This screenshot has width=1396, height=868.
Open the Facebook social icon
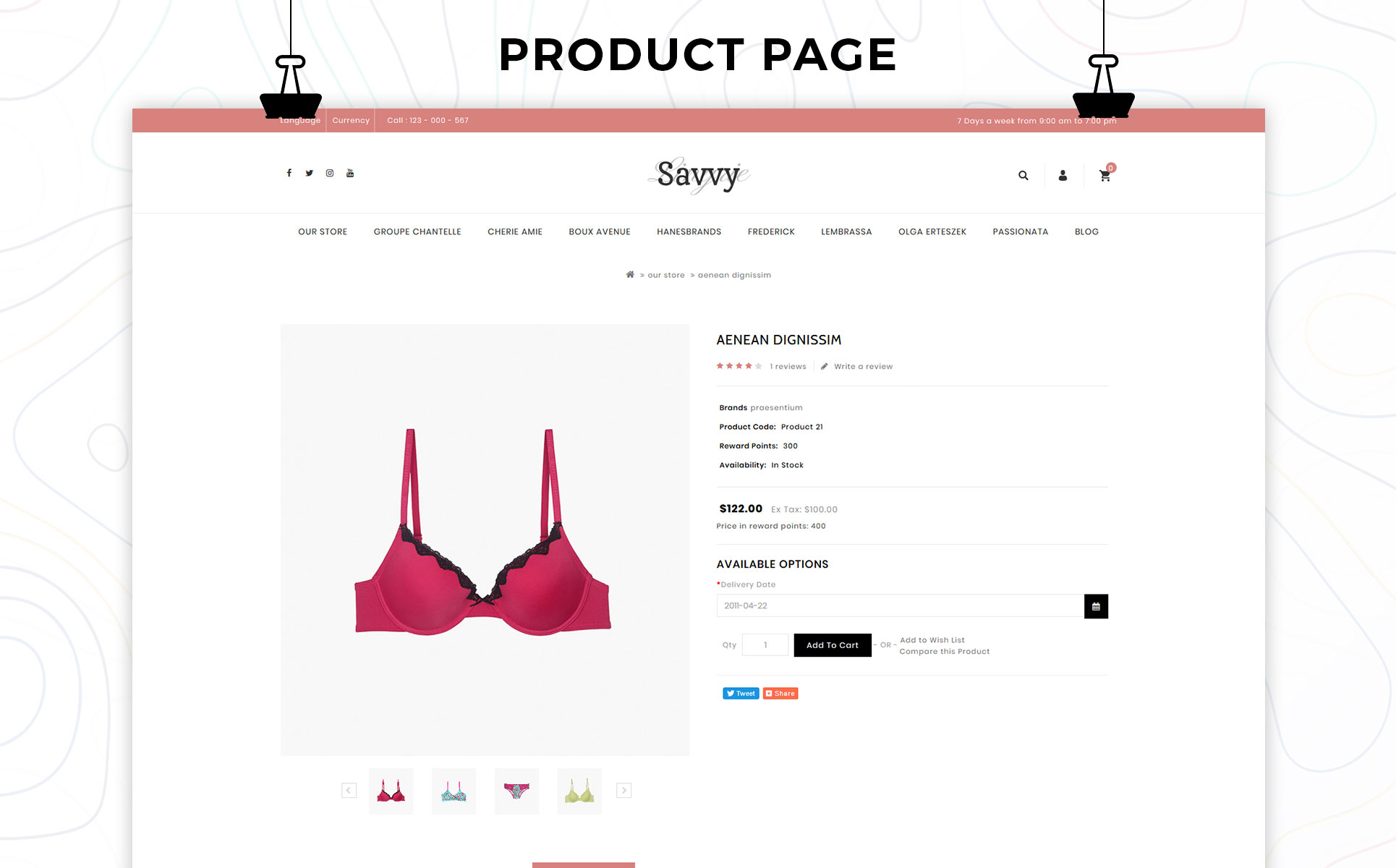(289, 173)
